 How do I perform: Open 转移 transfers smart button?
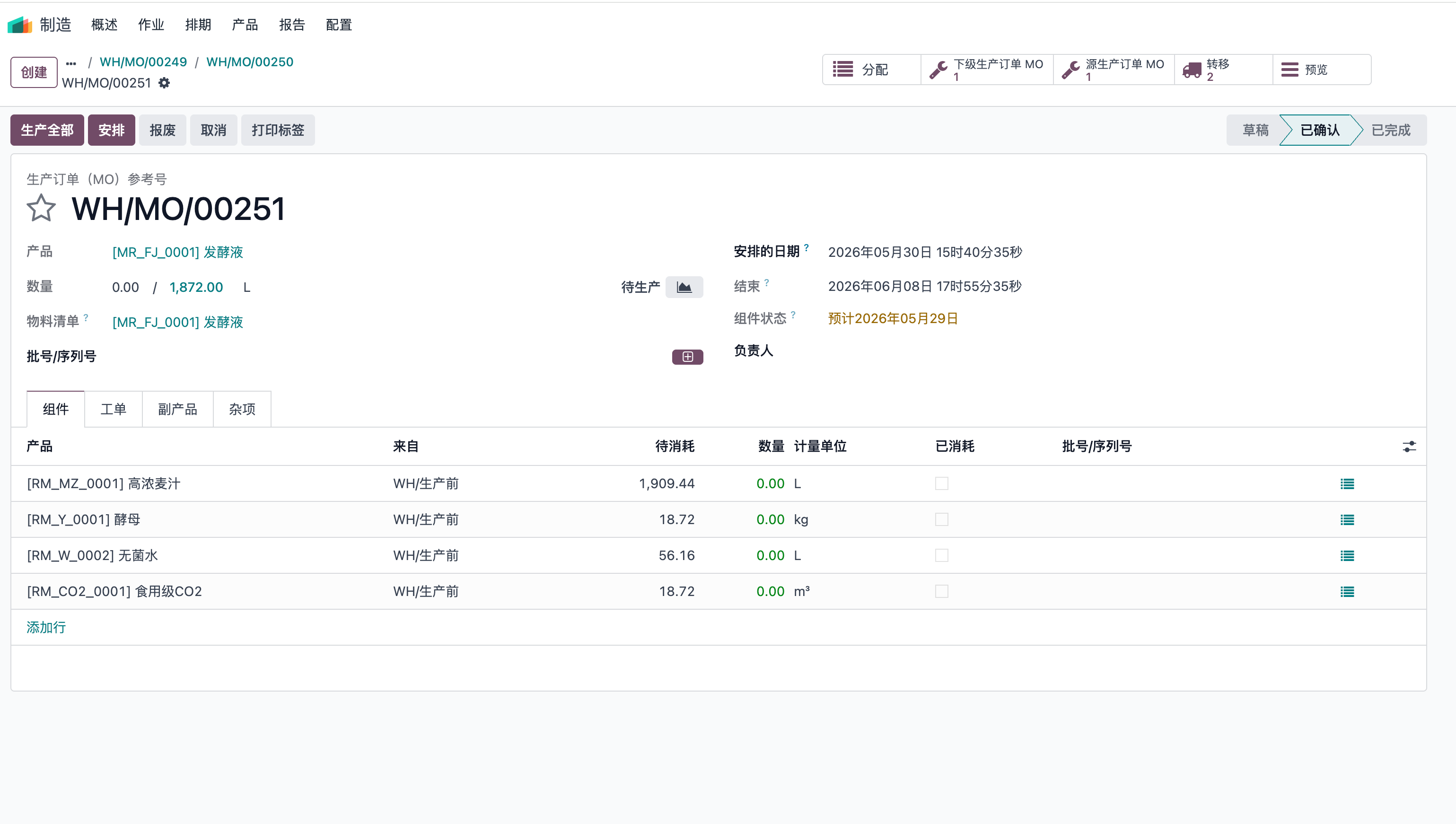[1223, 70]
